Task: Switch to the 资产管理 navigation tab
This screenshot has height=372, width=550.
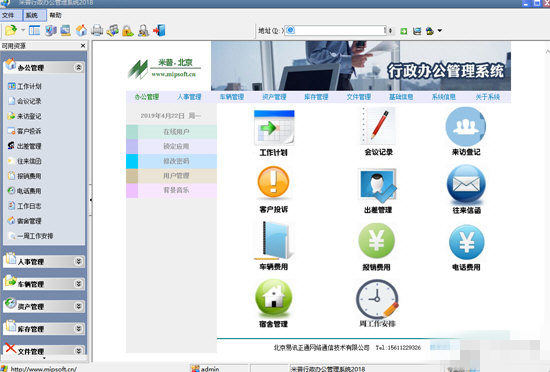Action: point(274,97)
